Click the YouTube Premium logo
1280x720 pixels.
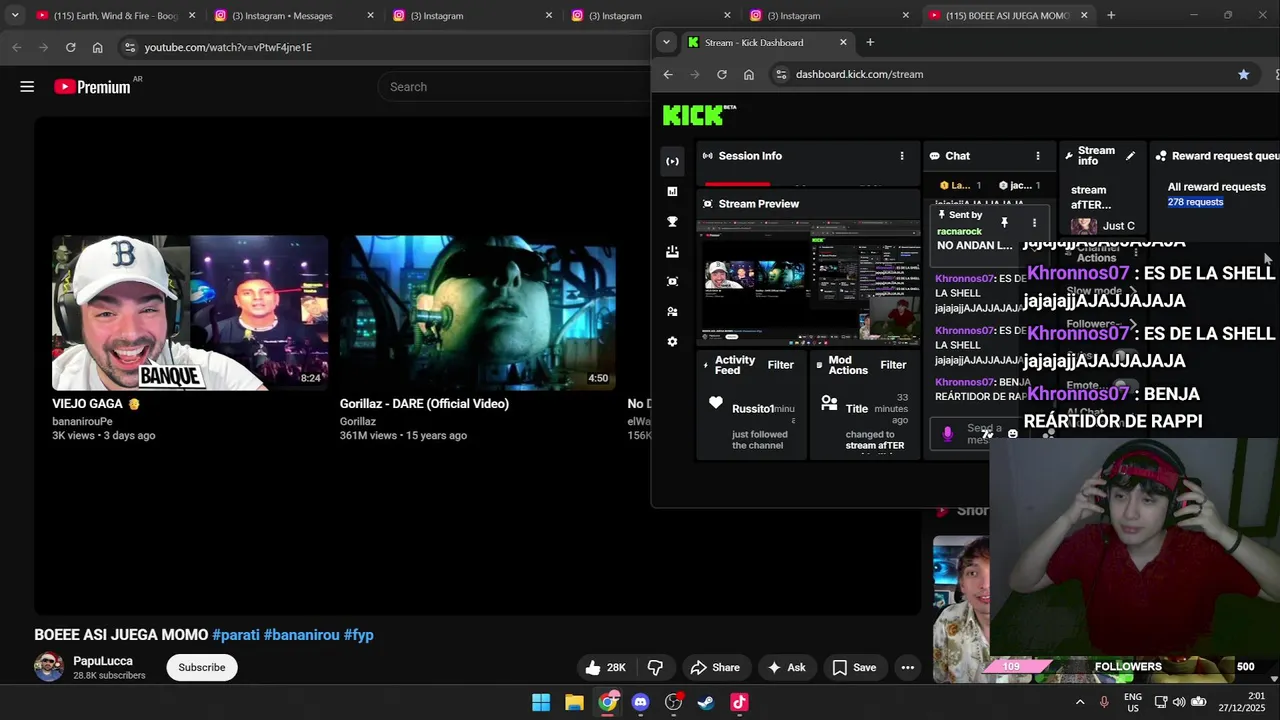(93, 87)
